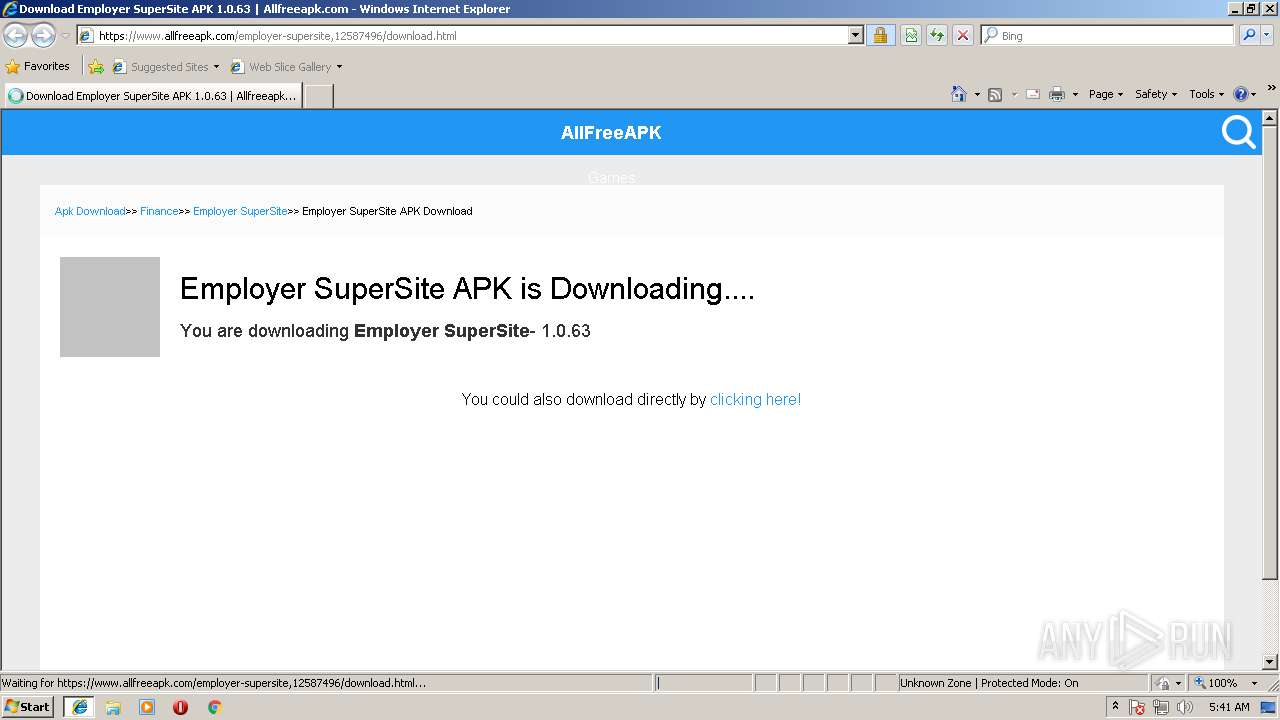Click the search magnifier button
Viewport: 1280px width, 720px height.
[1249, 35]
